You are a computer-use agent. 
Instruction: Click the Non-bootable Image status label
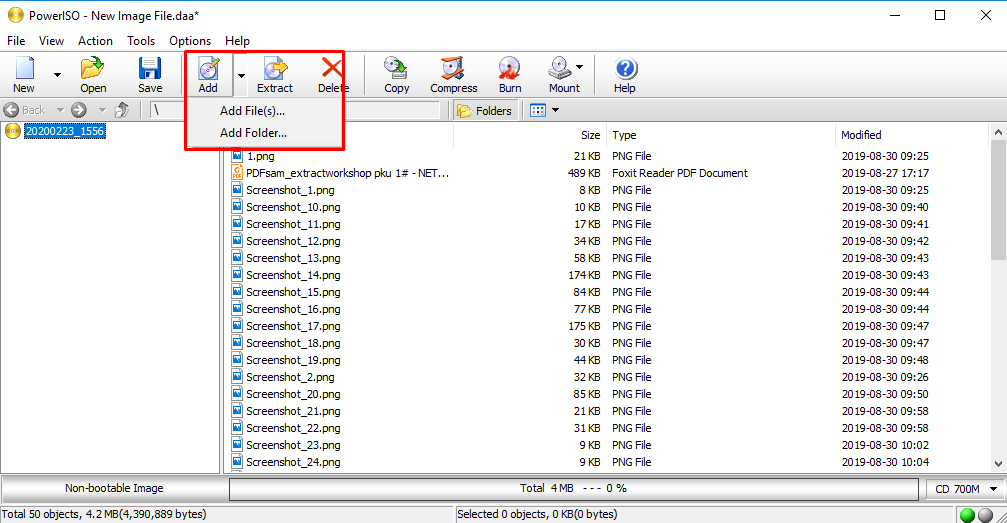pyautogui.click(x=114, y=488)
